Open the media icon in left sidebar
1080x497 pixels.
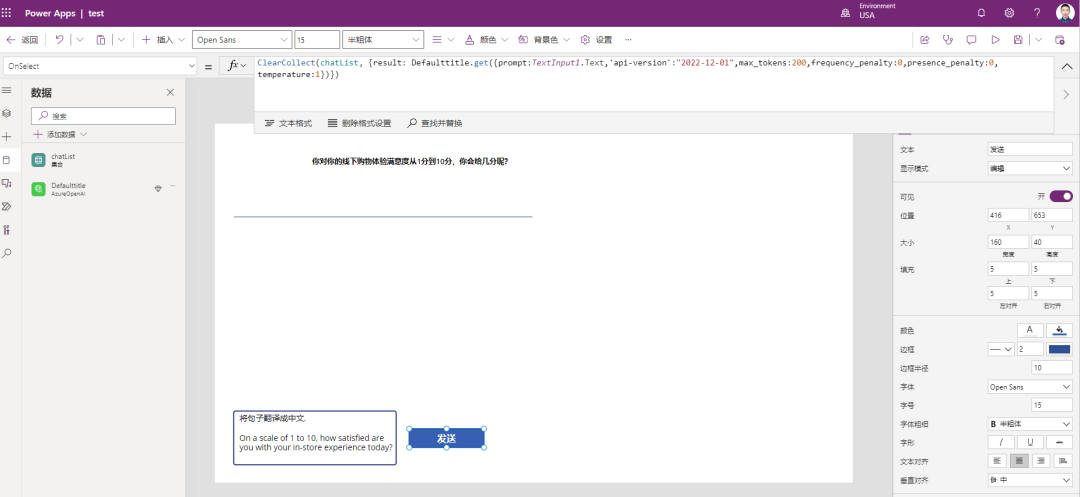7,183
